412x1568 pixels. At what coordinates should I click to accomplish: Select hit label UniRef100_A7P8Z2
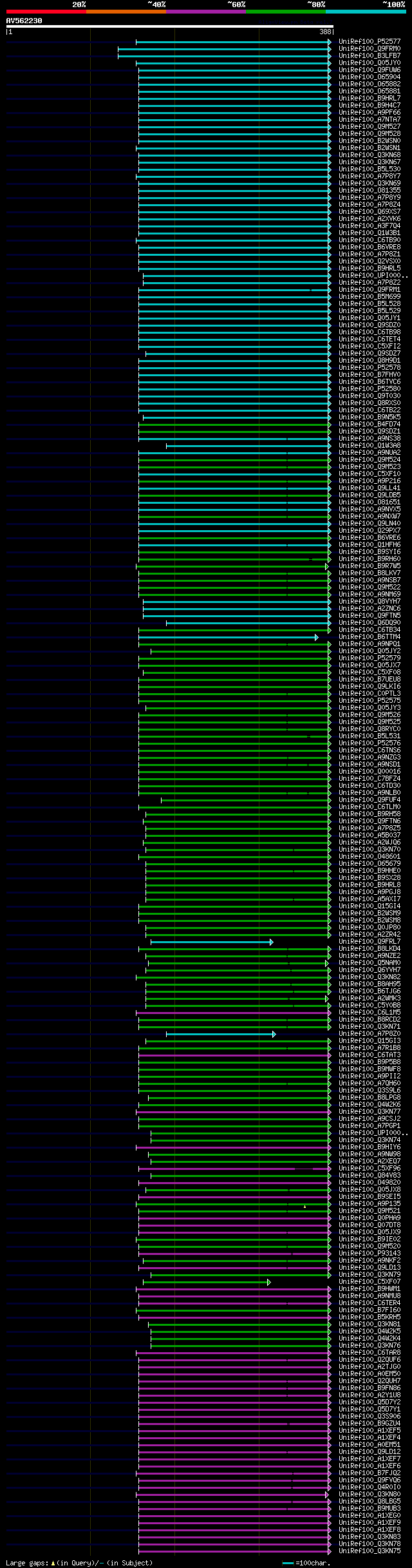click(x=370, y=283)
